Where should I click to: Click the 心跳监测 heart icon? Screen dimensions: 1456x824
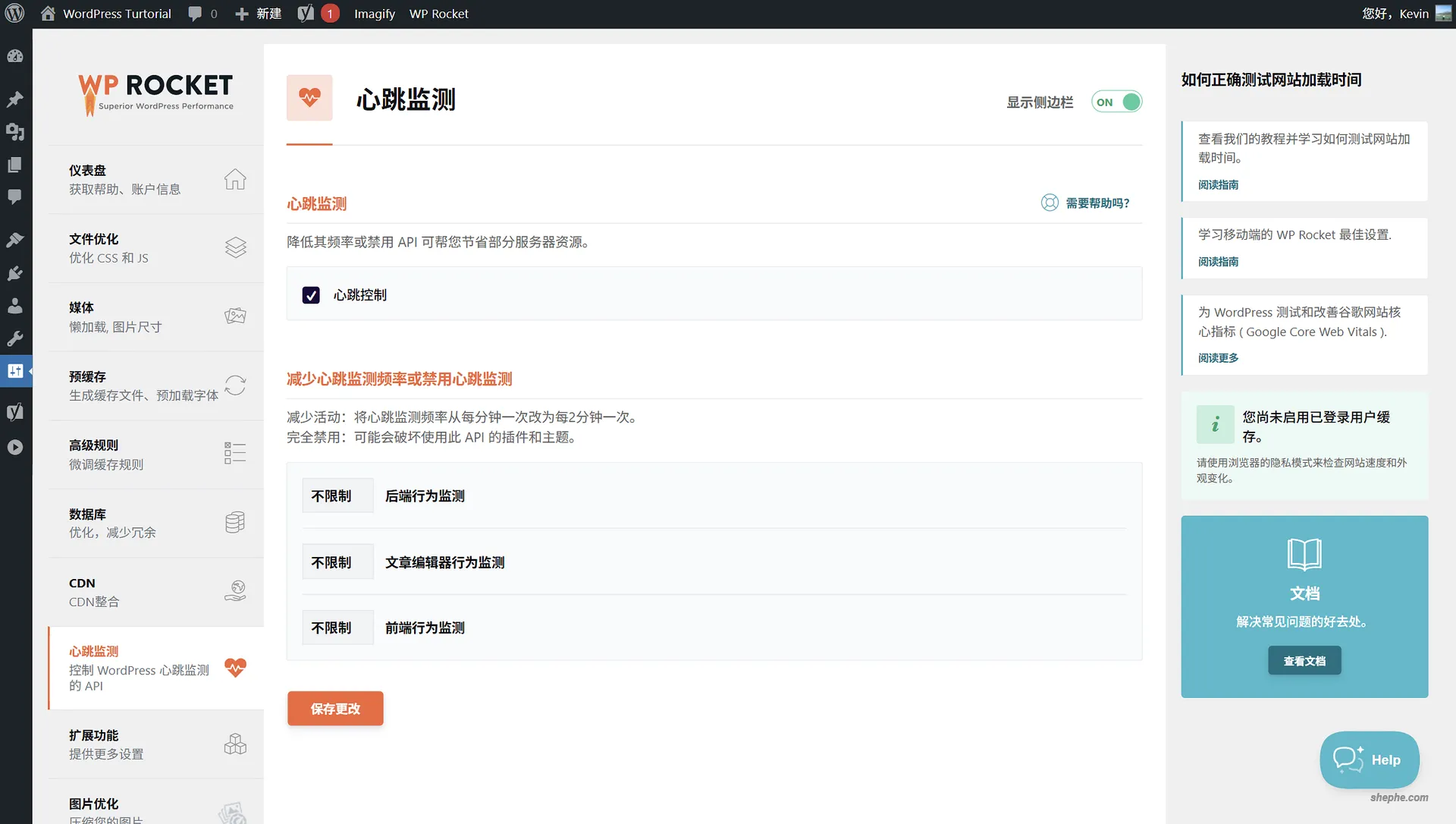click(235, 668)
